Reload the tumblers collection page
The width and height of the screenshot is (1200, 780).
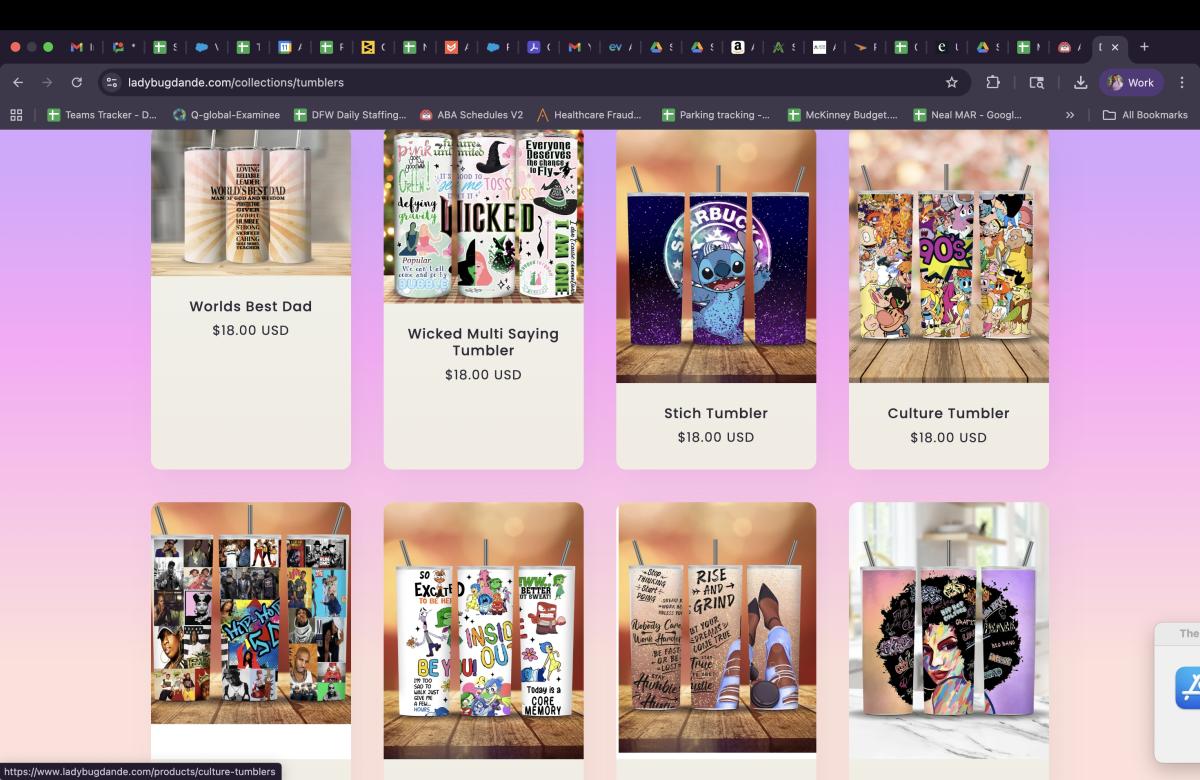77,83
